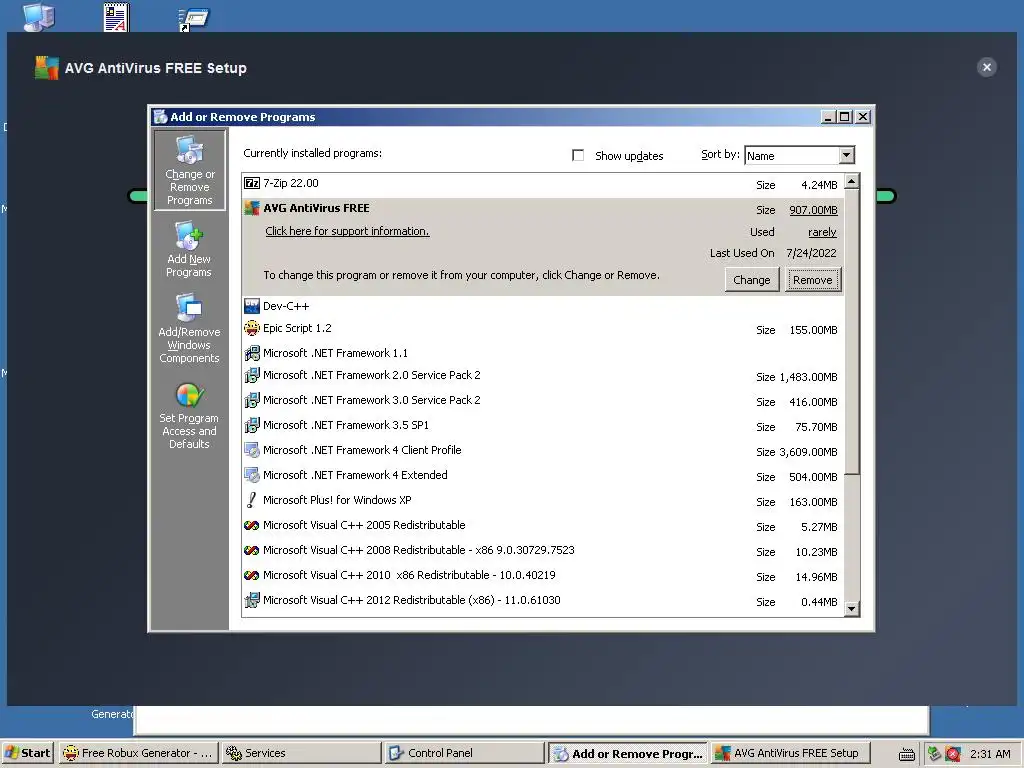The width and height of the screenshot is (1024, 768).
Task: Click the system clock showing 2:31 AM
Action: tap(990, 754)
